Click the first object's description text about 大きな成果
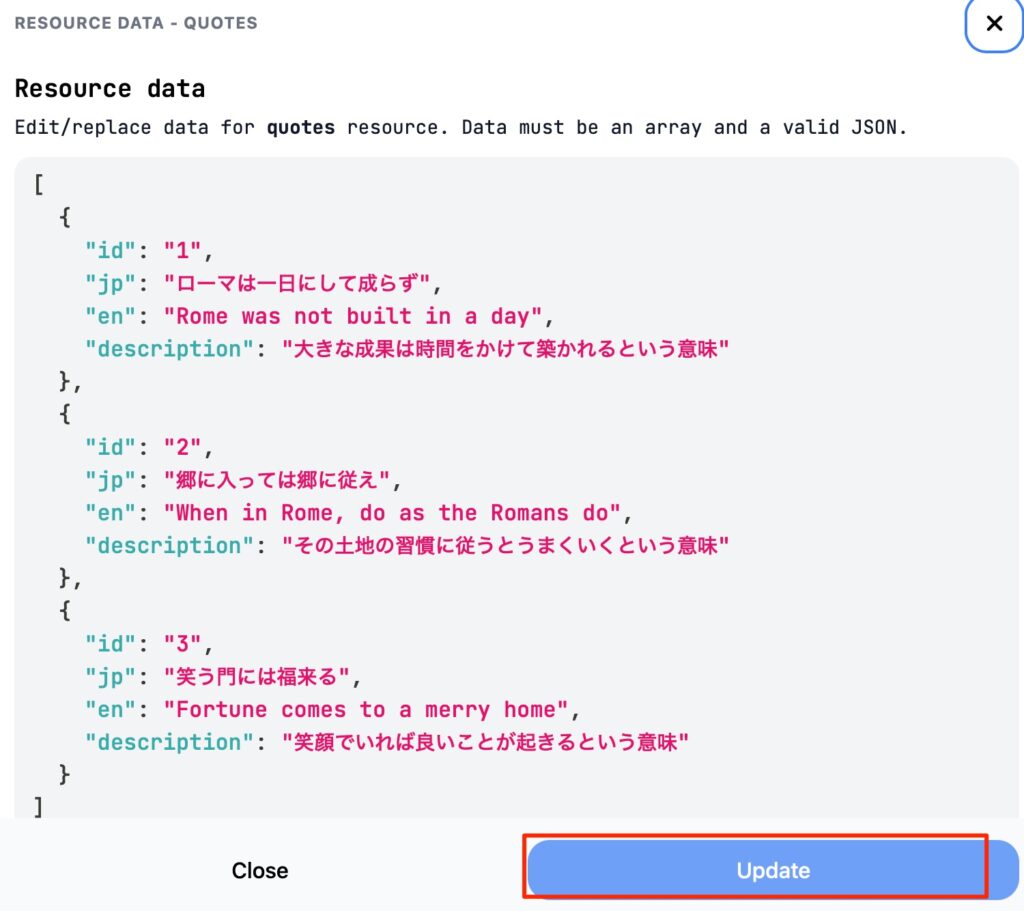 coord(506,349)
